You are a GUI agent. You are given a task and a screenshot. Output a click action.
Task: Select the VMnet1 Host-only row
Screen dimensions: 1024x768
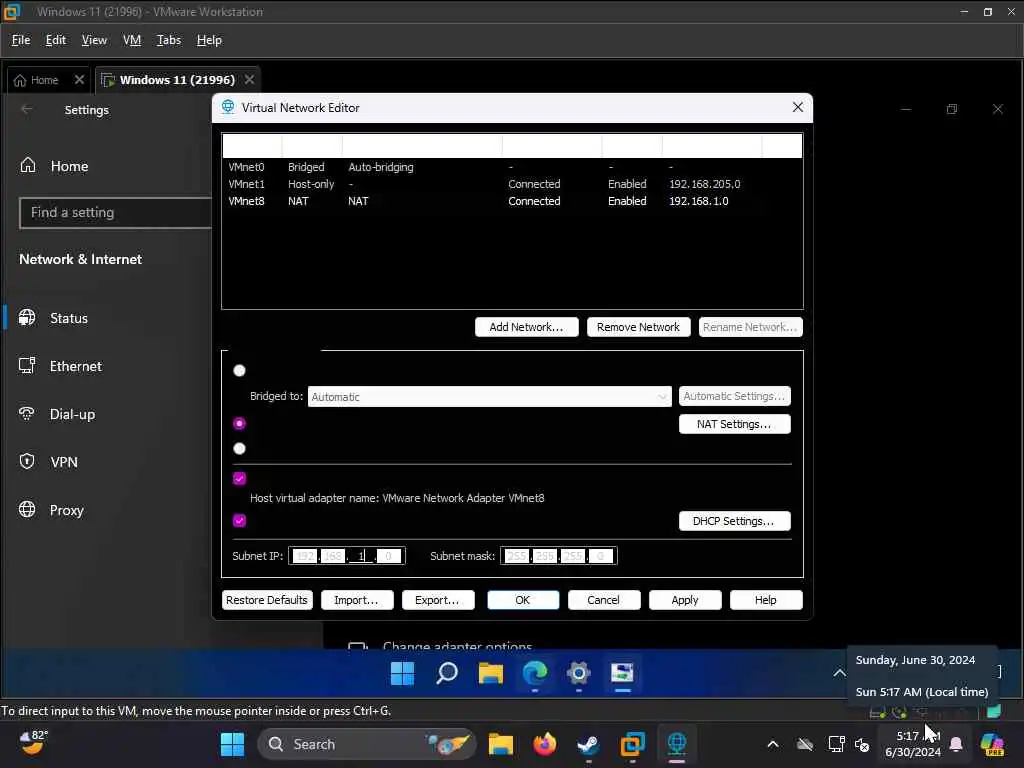512,184
